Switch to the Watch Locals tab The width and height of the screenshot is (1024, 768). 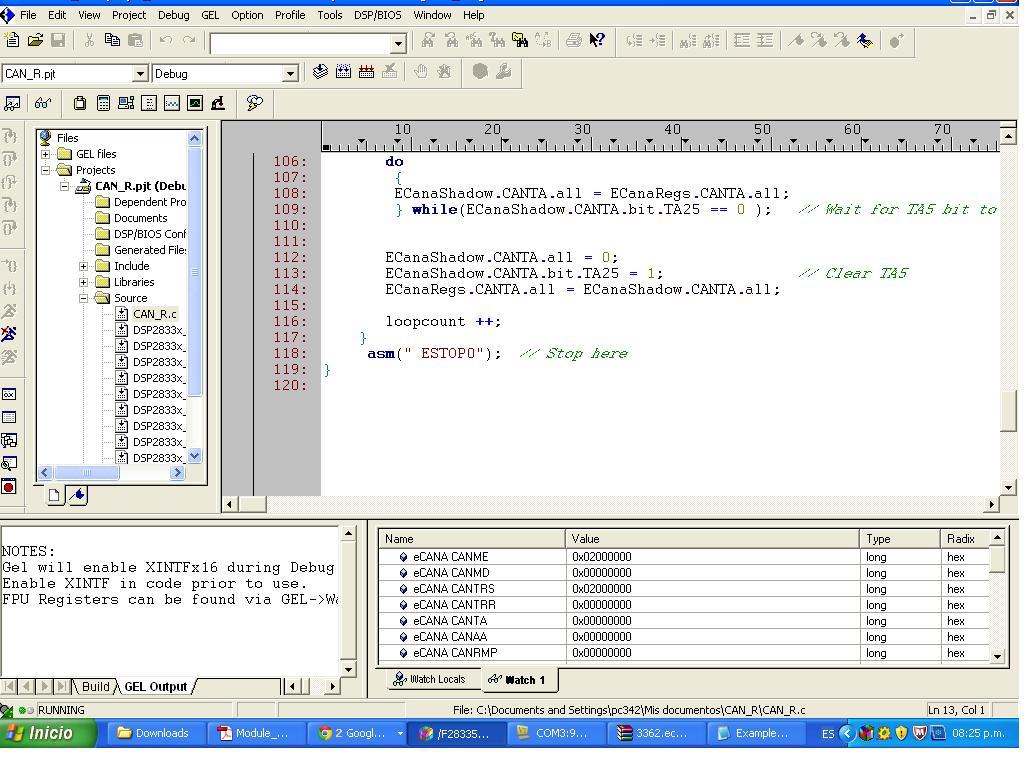[432, 679]
